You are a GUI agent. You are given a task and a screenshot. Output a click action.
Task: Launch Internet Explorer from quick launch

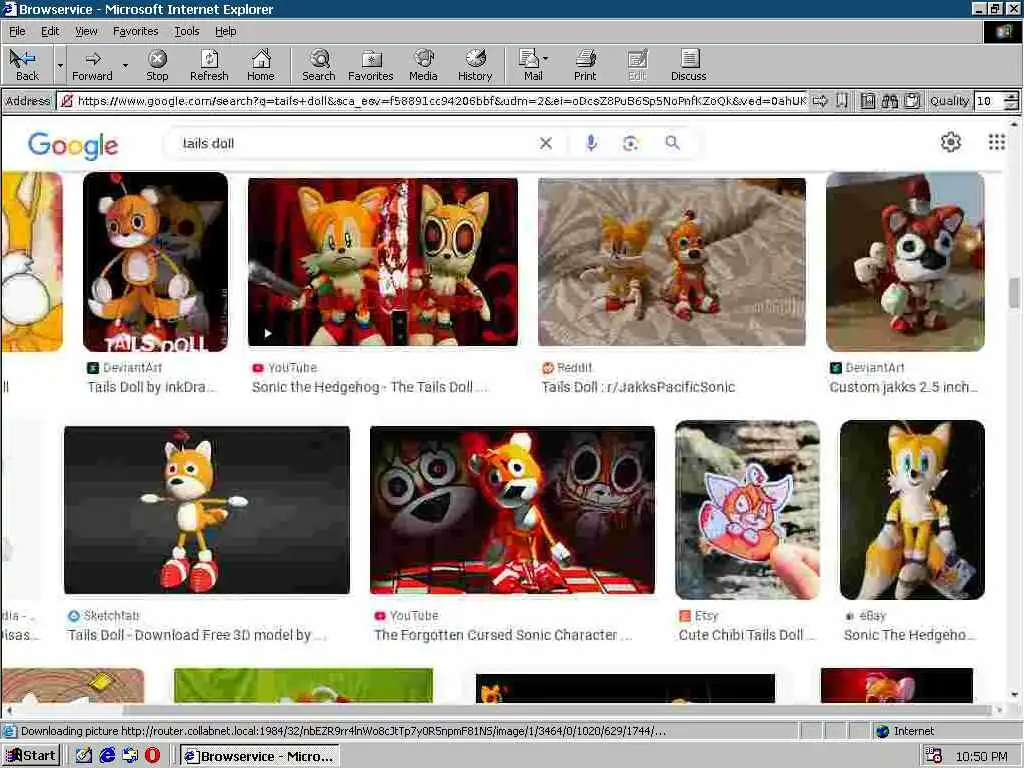107,756
